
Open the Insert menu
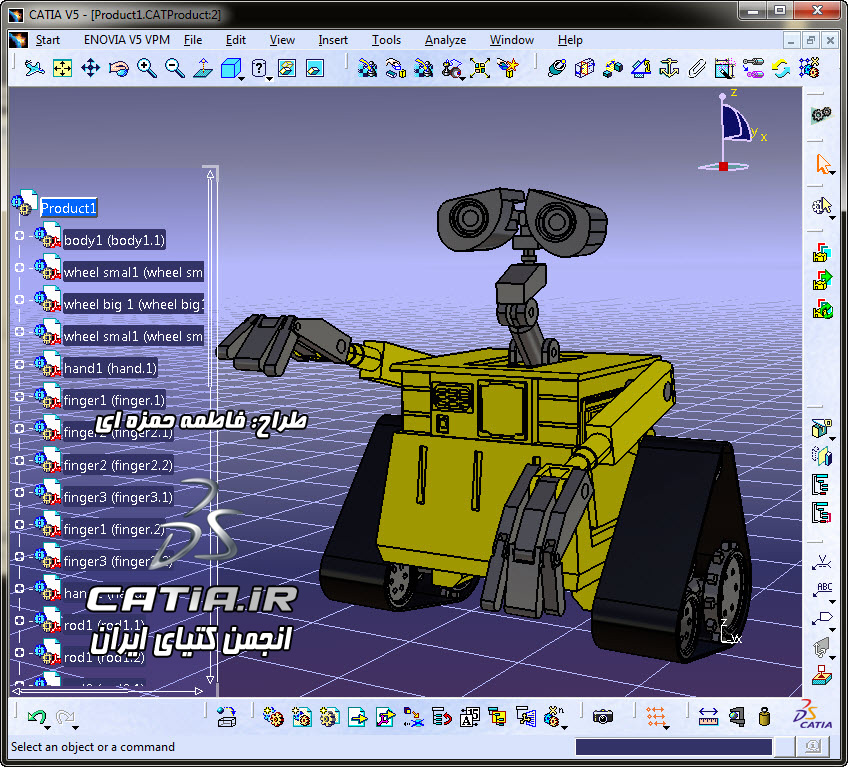[x=333, y=40]
